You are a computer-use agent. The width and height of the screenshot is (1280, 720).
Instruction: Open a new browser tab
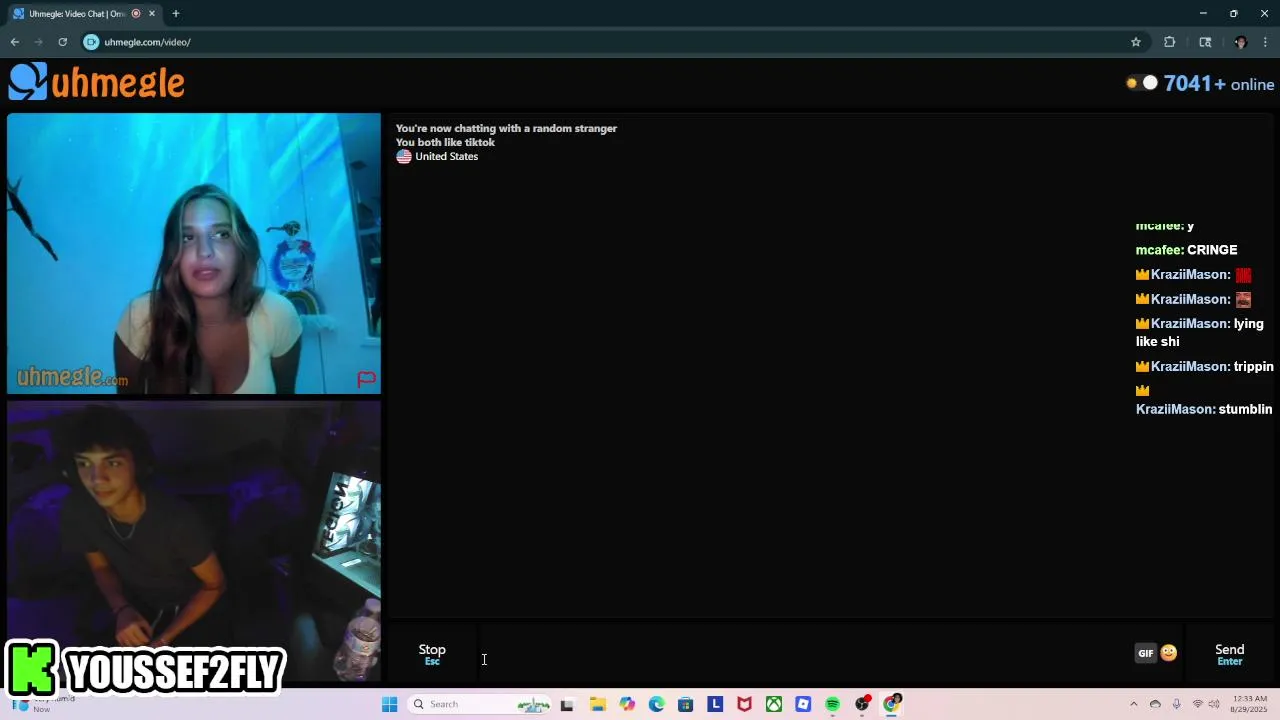tap(176, 14)
